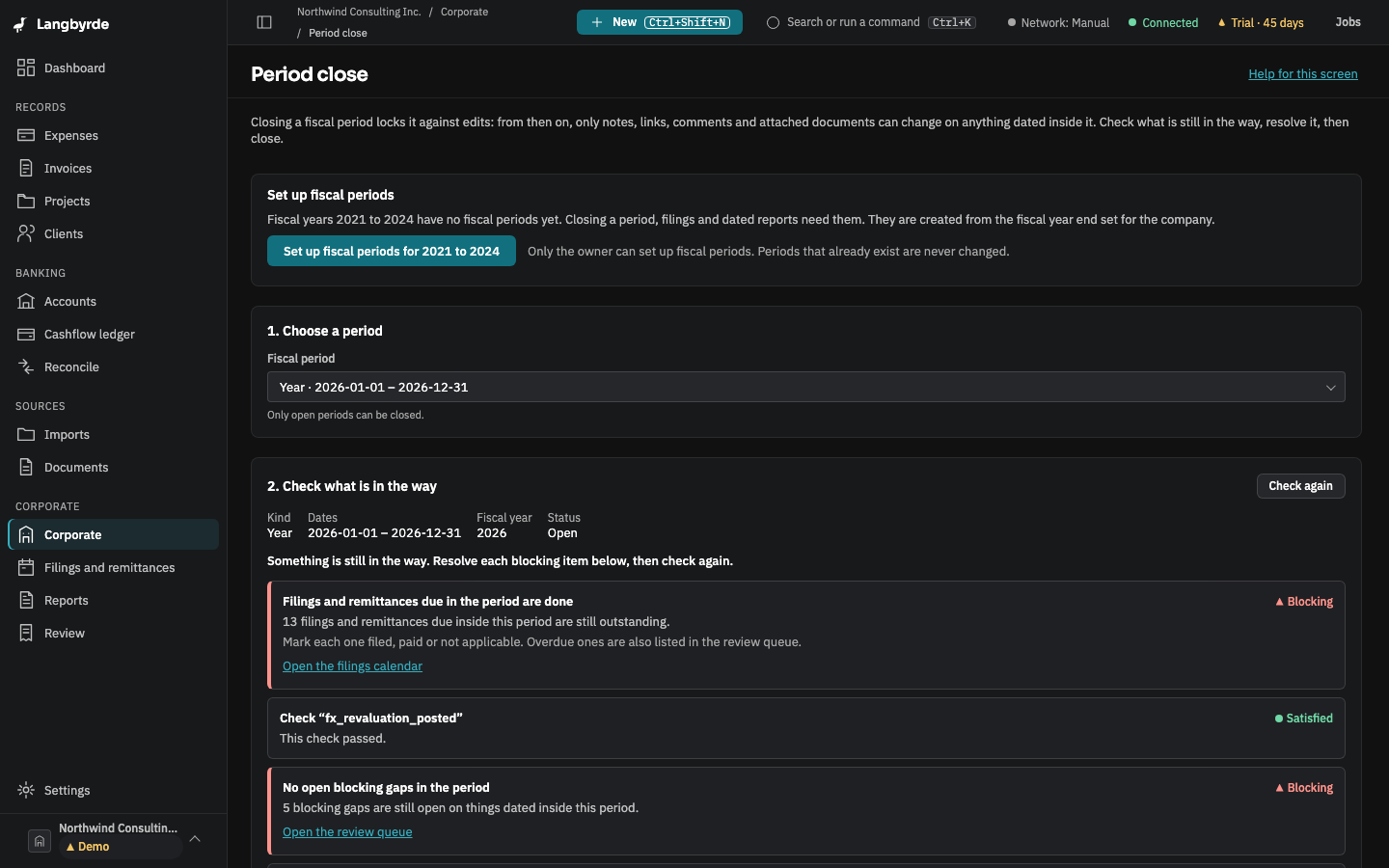The height and width of the screenshot is (868, 1389).
Task: Open the Cashflow ledger page
Action: point(114,334)
